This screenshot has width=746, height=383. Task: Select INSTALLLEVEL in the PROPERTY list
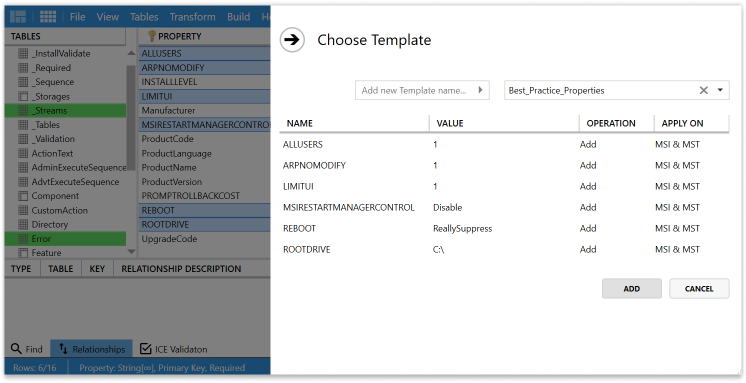205,82
